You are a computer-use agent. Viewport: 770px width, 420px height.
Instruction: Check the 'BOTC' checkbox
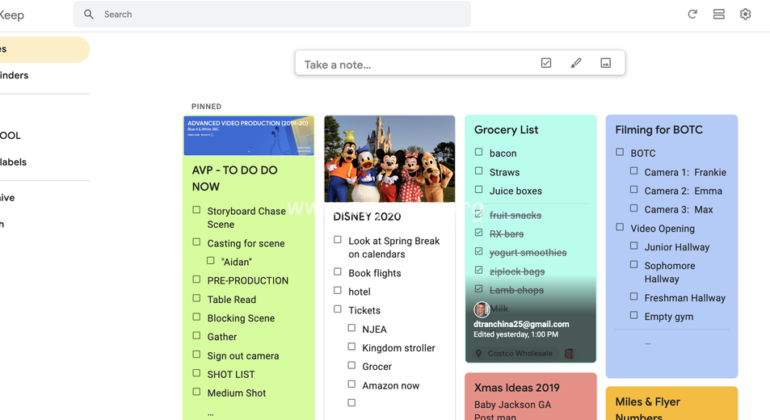[x=620, y=152]
